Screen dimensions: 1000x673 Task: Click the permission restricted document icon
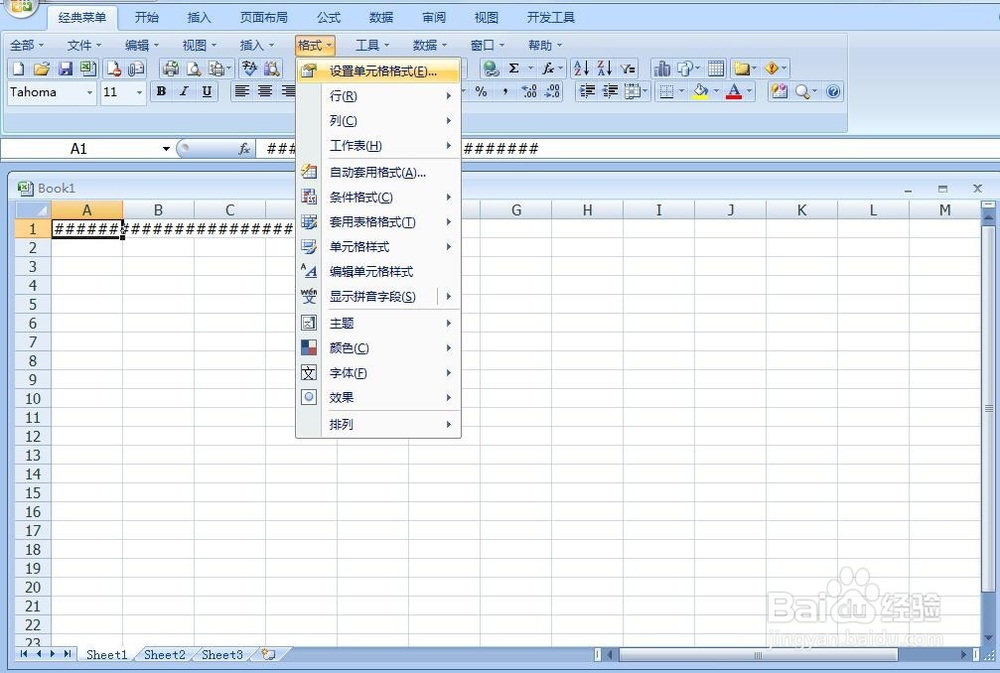click(114, 68)
